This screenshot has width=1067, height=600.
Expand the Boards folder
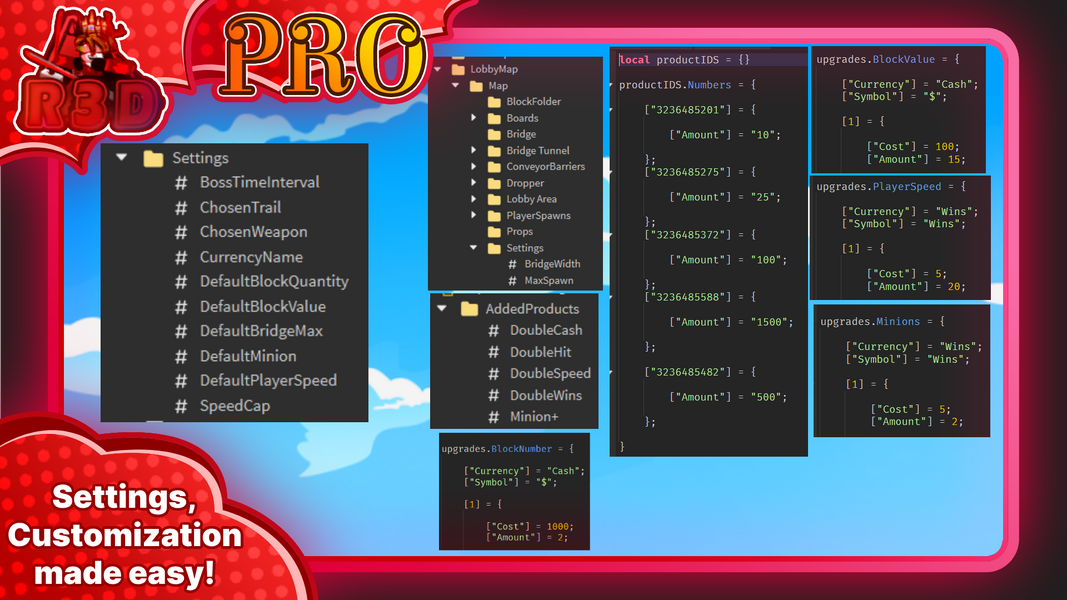click(x=474, y=118)
